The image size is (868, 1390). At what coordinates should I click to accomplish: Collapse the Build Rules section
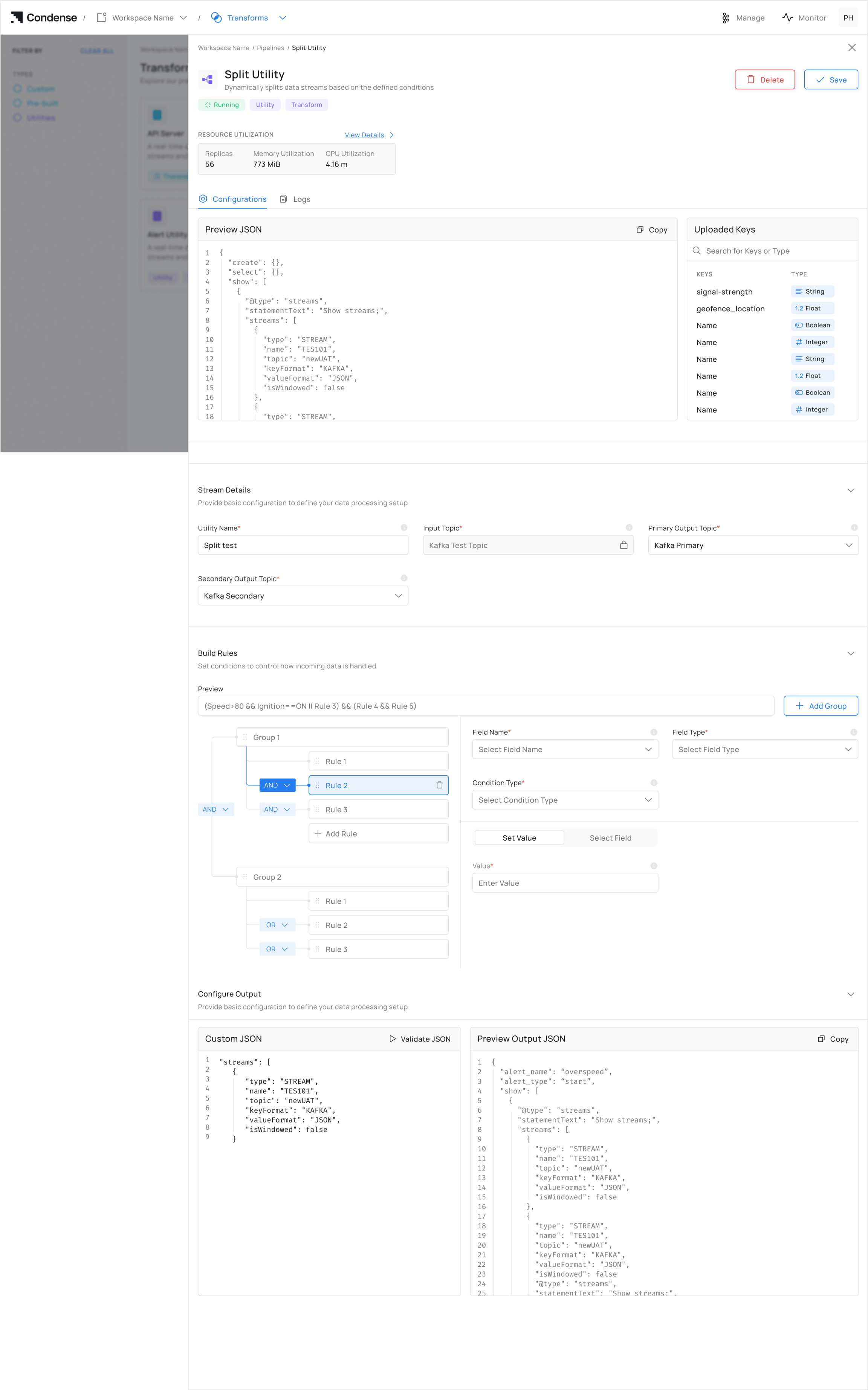pos(850,653)
